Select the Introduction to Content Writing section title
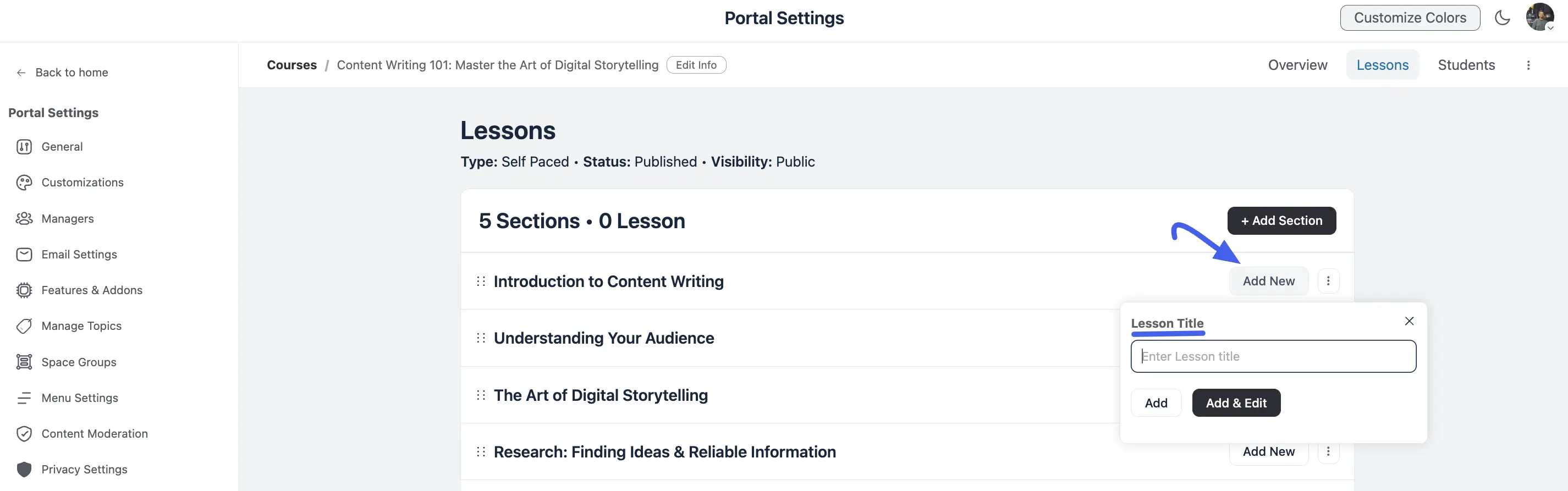 [609, 281]
